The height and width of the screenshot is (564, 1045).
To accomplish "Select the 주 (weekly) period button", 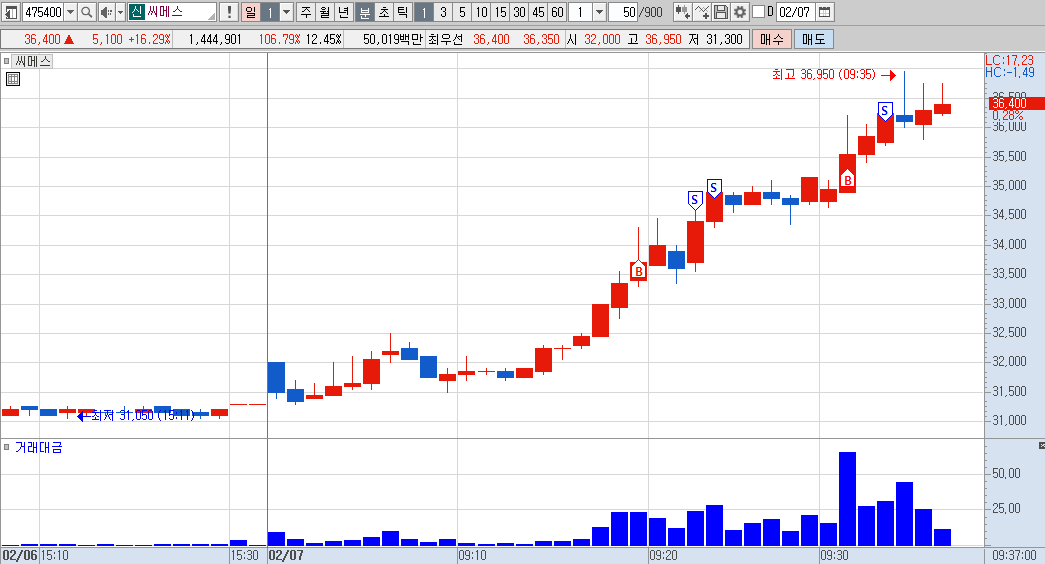I will [306, 12].
